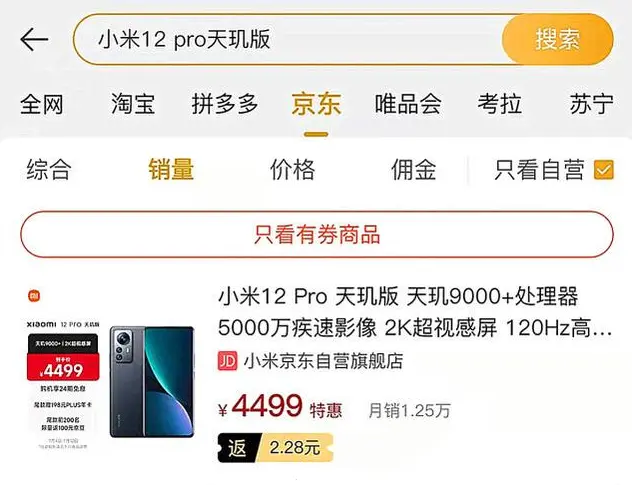
Task: Open the 唯品会 platform tab
Action: (408, 104)
